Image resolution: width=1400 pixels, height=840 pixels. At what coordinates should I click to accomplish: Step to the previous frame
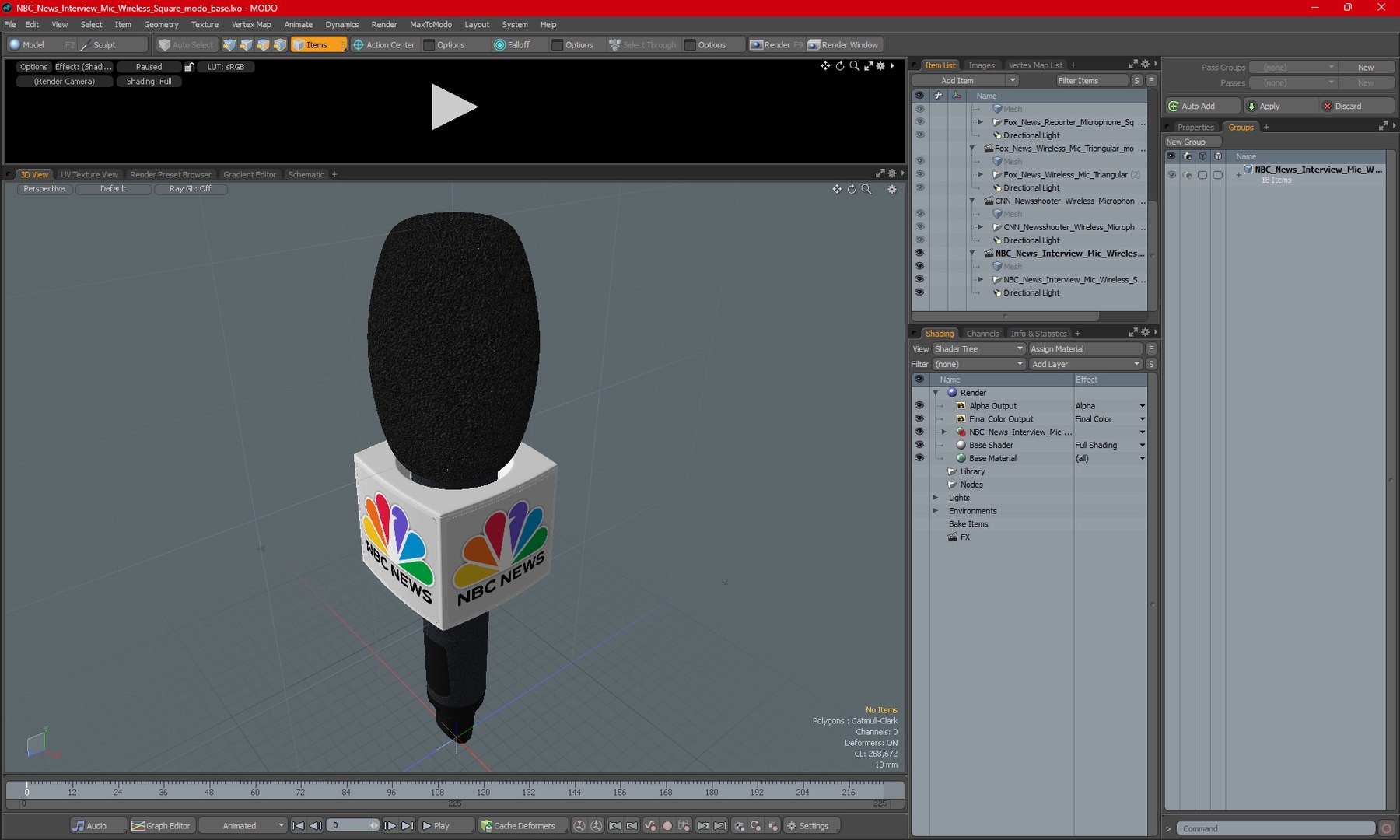click(x=315, y=826)
